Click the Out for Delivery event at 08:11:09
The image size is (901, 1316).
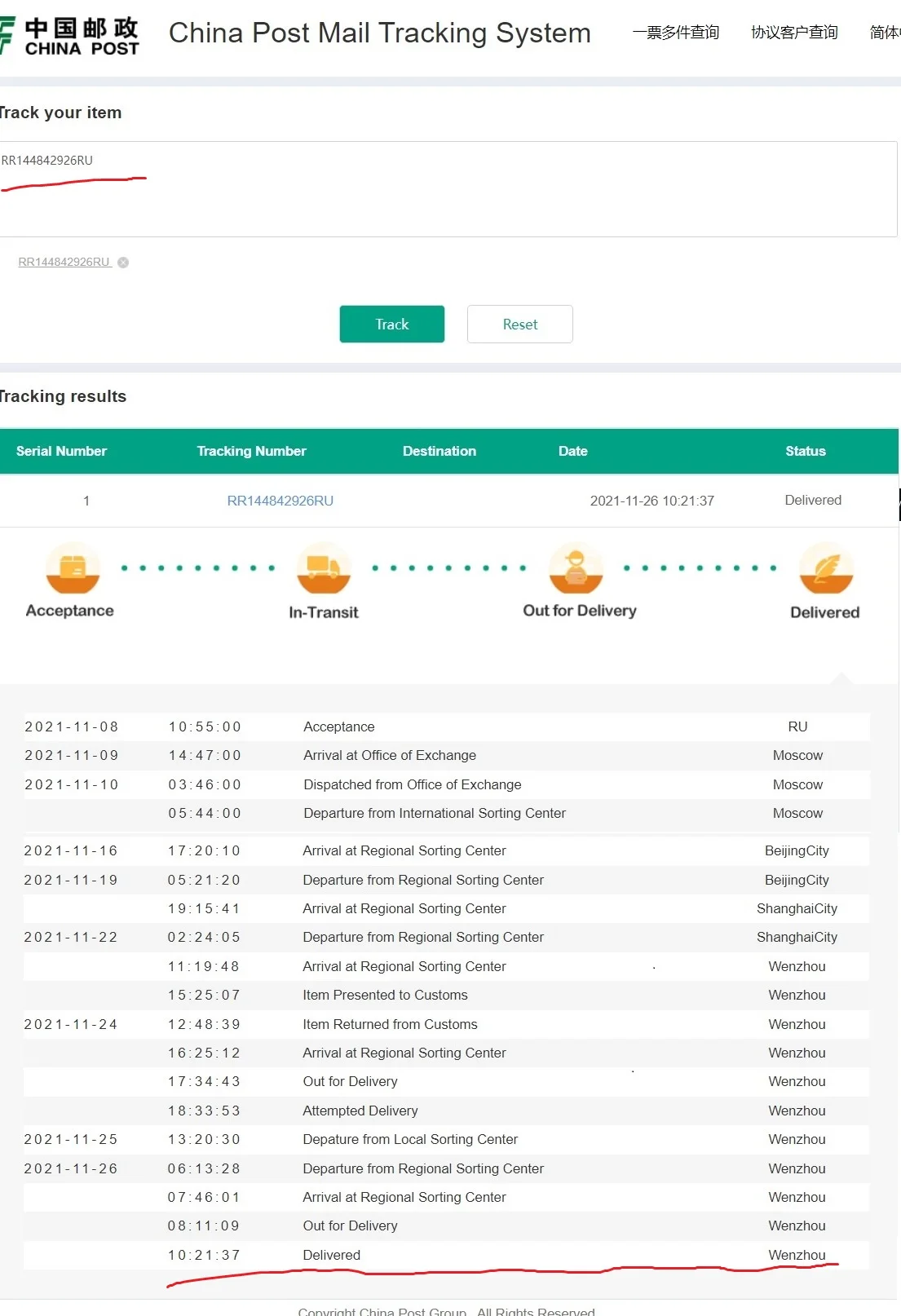point(447,1225)
